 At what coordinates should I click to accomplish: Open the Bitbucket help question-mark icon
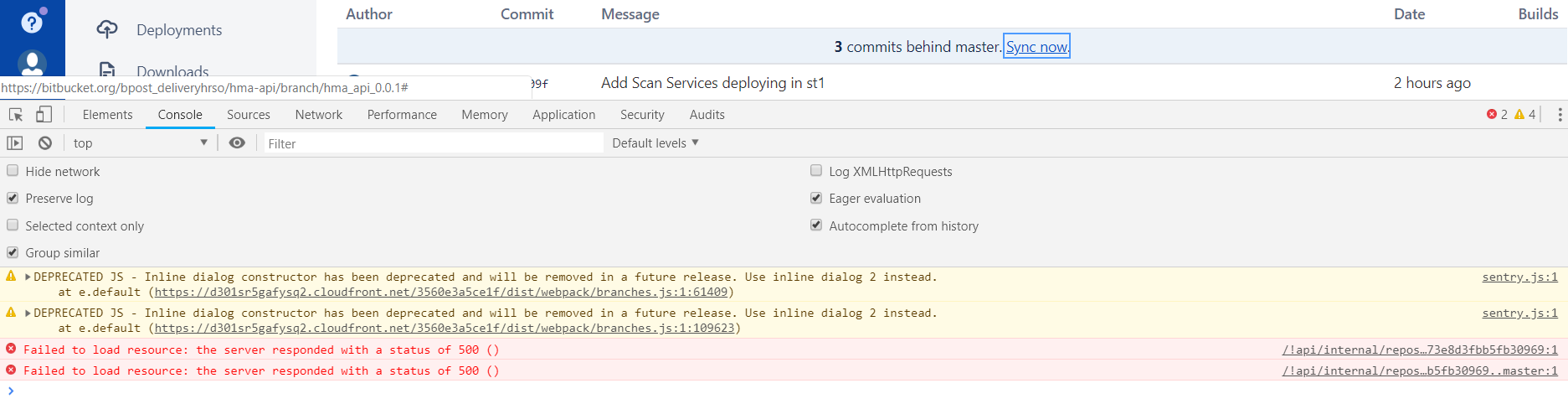[32, 23]
